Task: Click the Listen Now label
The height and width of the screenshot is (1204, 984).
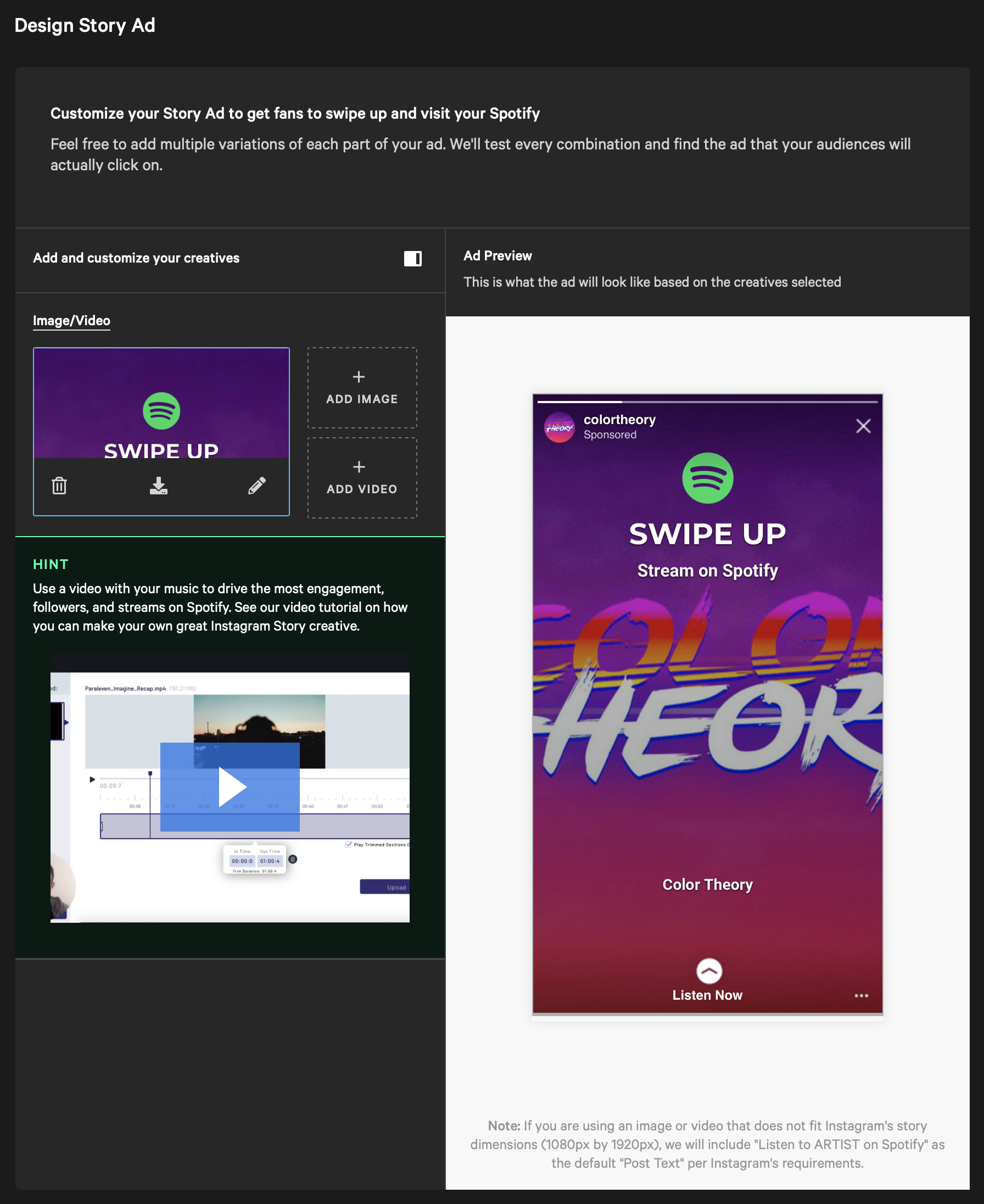Action: tap(707, 995)
